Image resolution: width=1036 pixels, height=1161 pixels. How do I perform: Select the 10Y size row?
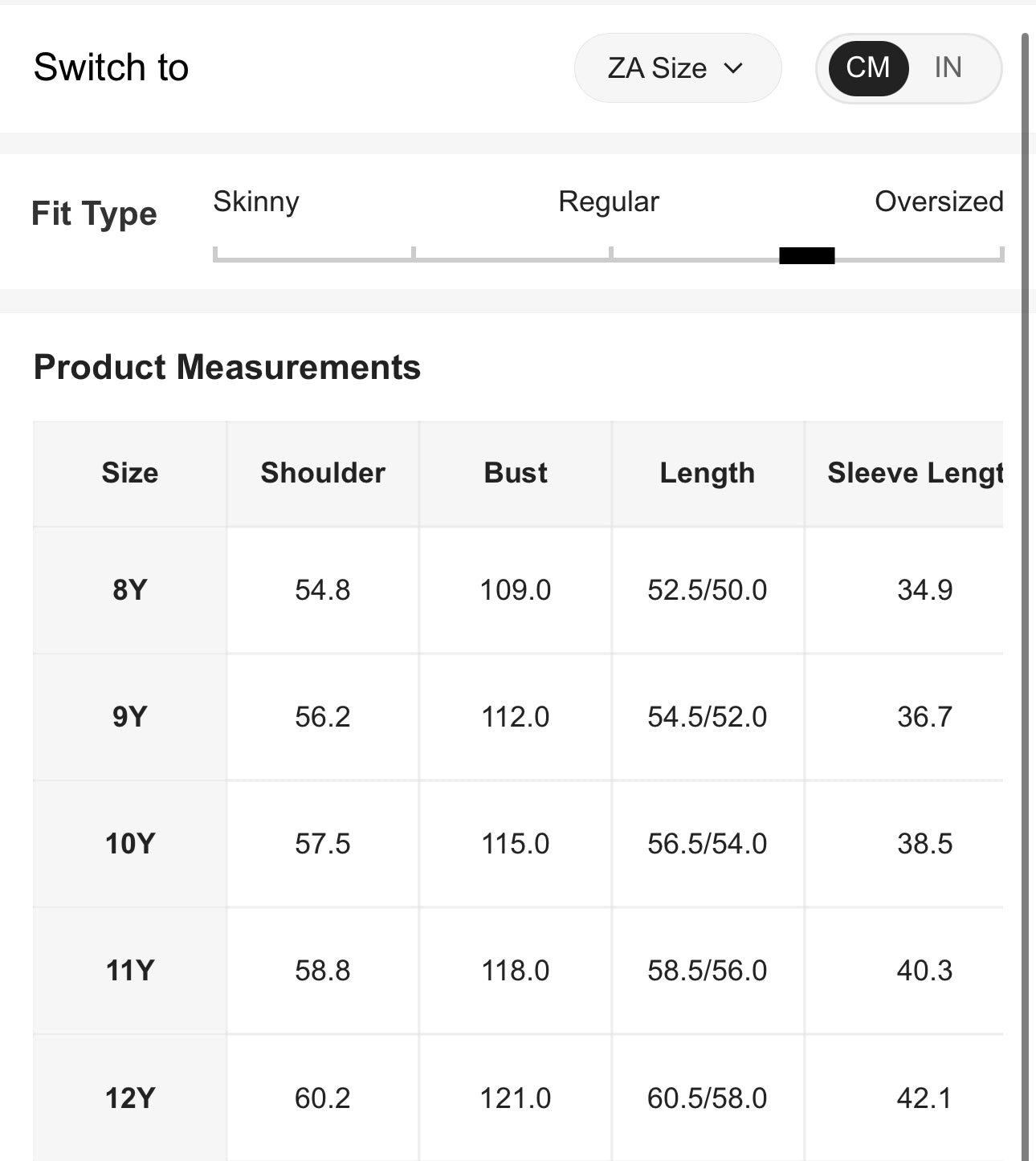(x=129, y=844)
